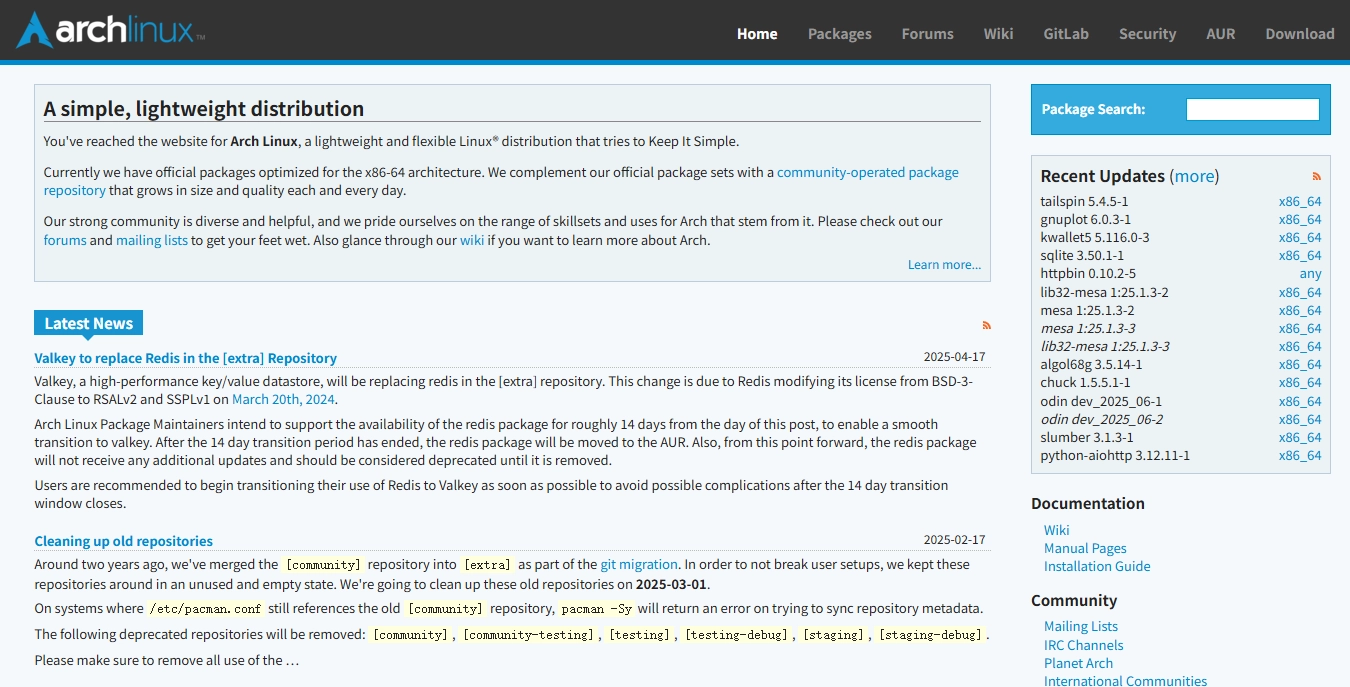1350x687 pixels.
Task: Open the Wiki nav item in header
Action: (998, 33)
